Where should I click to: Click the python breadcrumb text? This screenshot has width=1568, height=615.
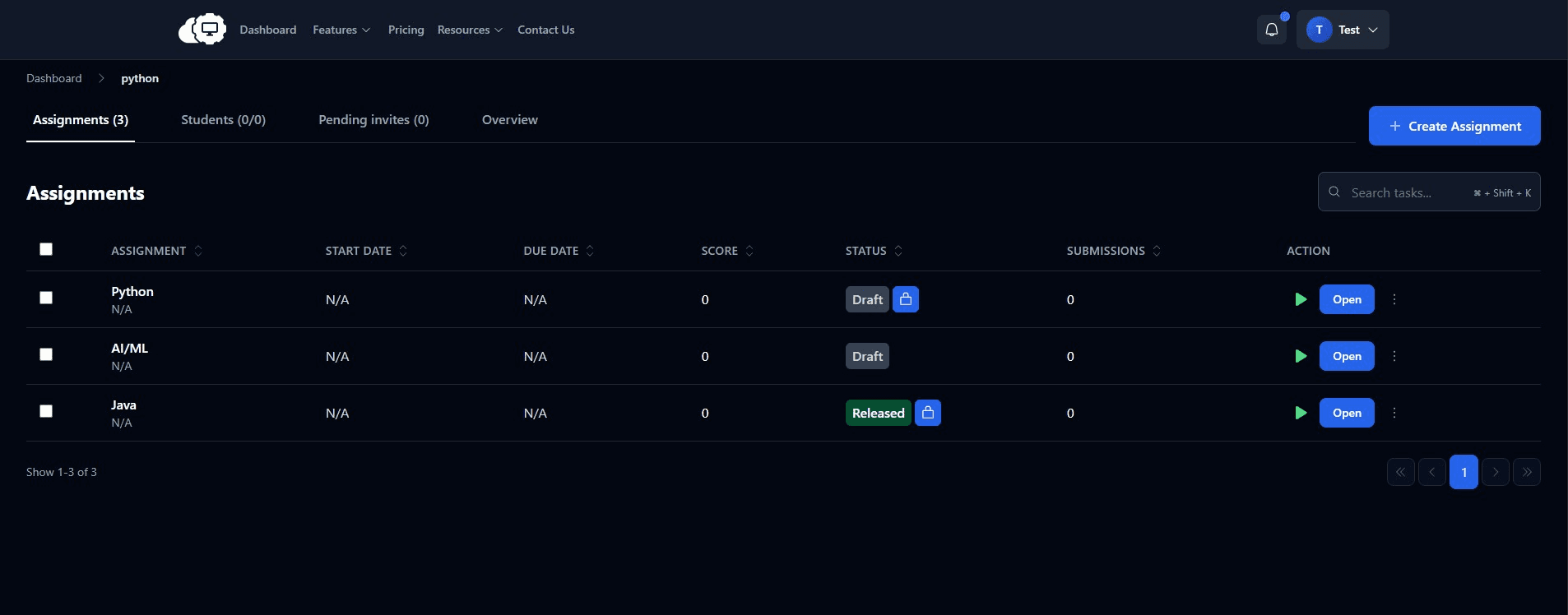[140, 78]
